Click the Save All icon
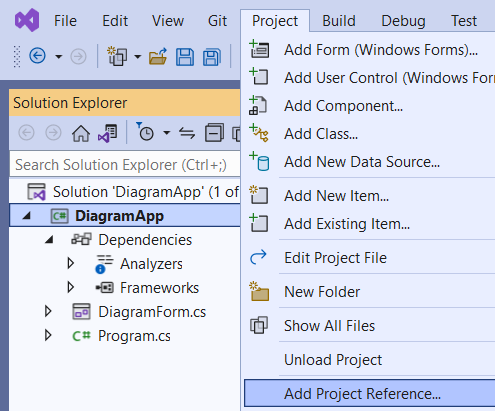The image size is (495, 411). [x=212, y=57]
